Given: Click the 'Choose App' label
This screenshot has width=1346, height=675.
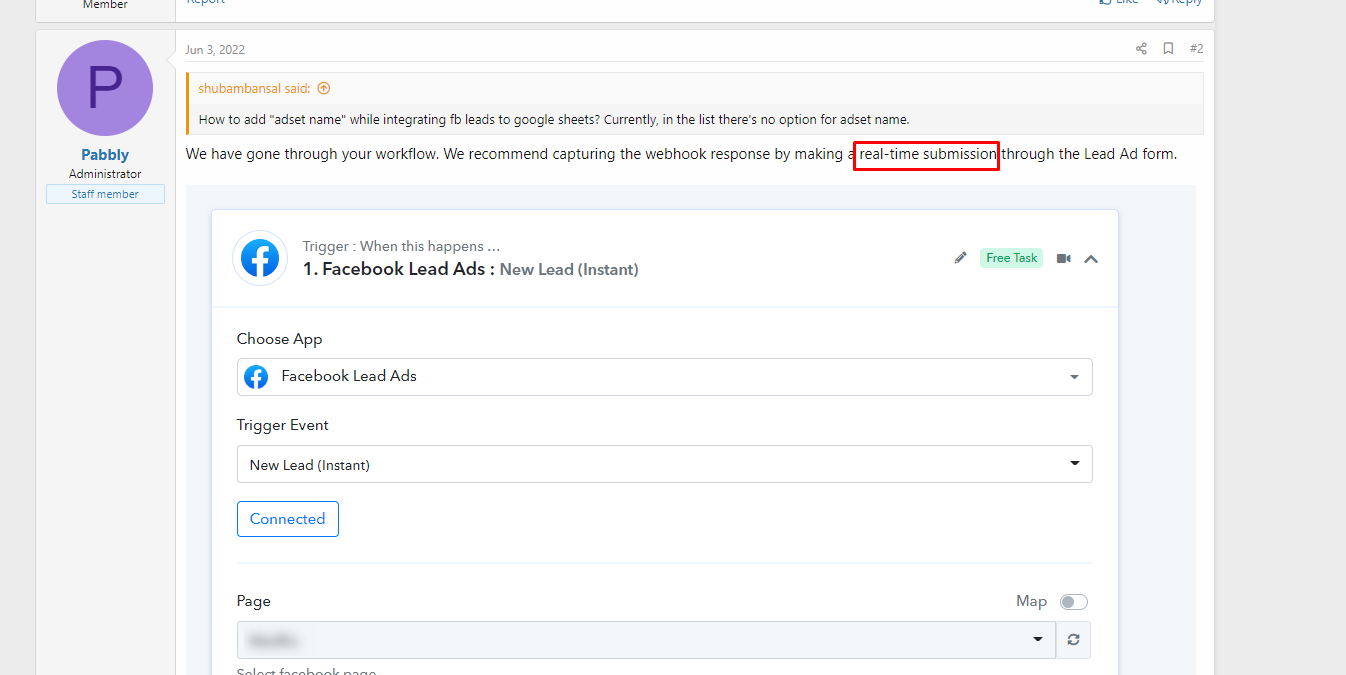Looking at the screenshot, I should coord(280,339).
